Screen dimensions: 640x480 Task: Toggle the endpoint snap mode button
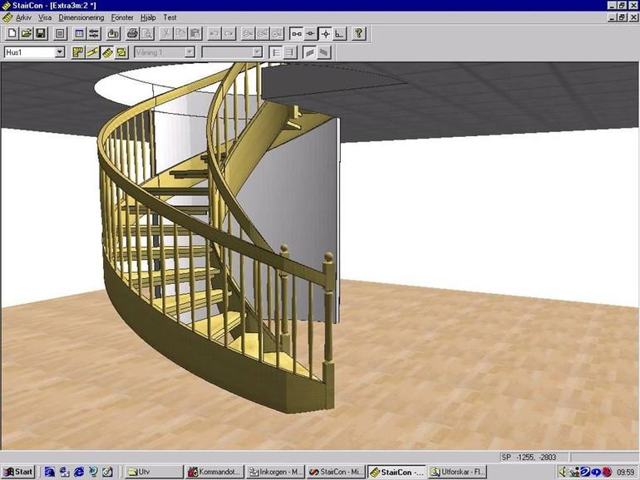(x=296, y=33)
